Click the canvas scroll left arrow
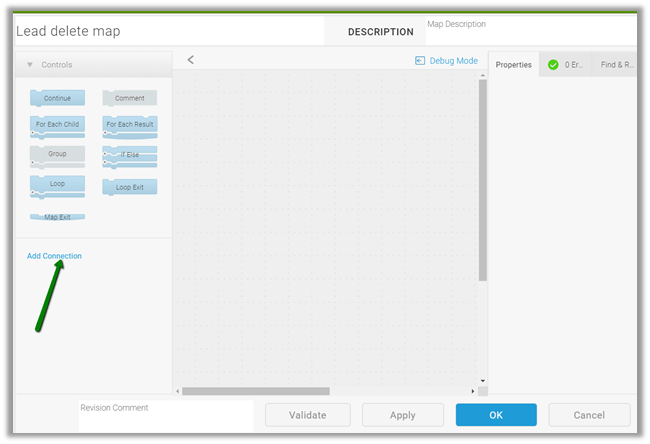The width and height of the screenshot is (650, 444). coord(178,391)
